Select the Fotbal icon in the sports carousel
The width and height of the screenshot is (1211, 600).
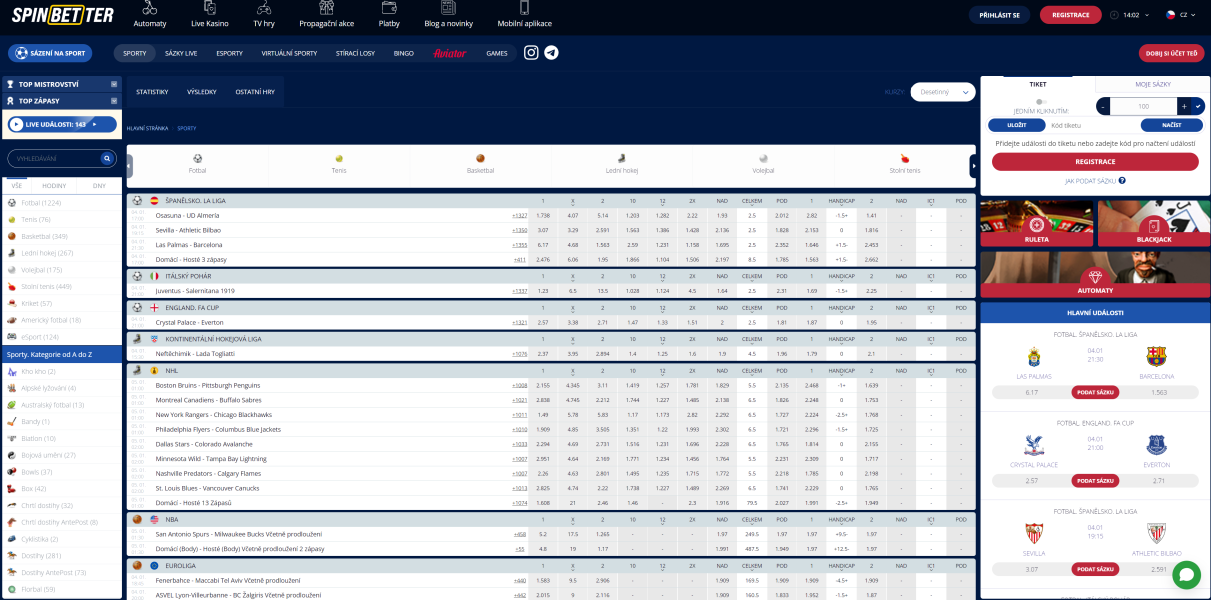(x=197, y=164)
